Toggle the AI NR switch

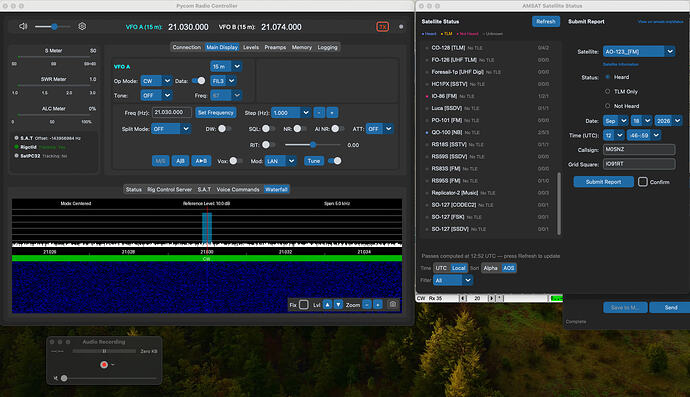tap(338, 129)
